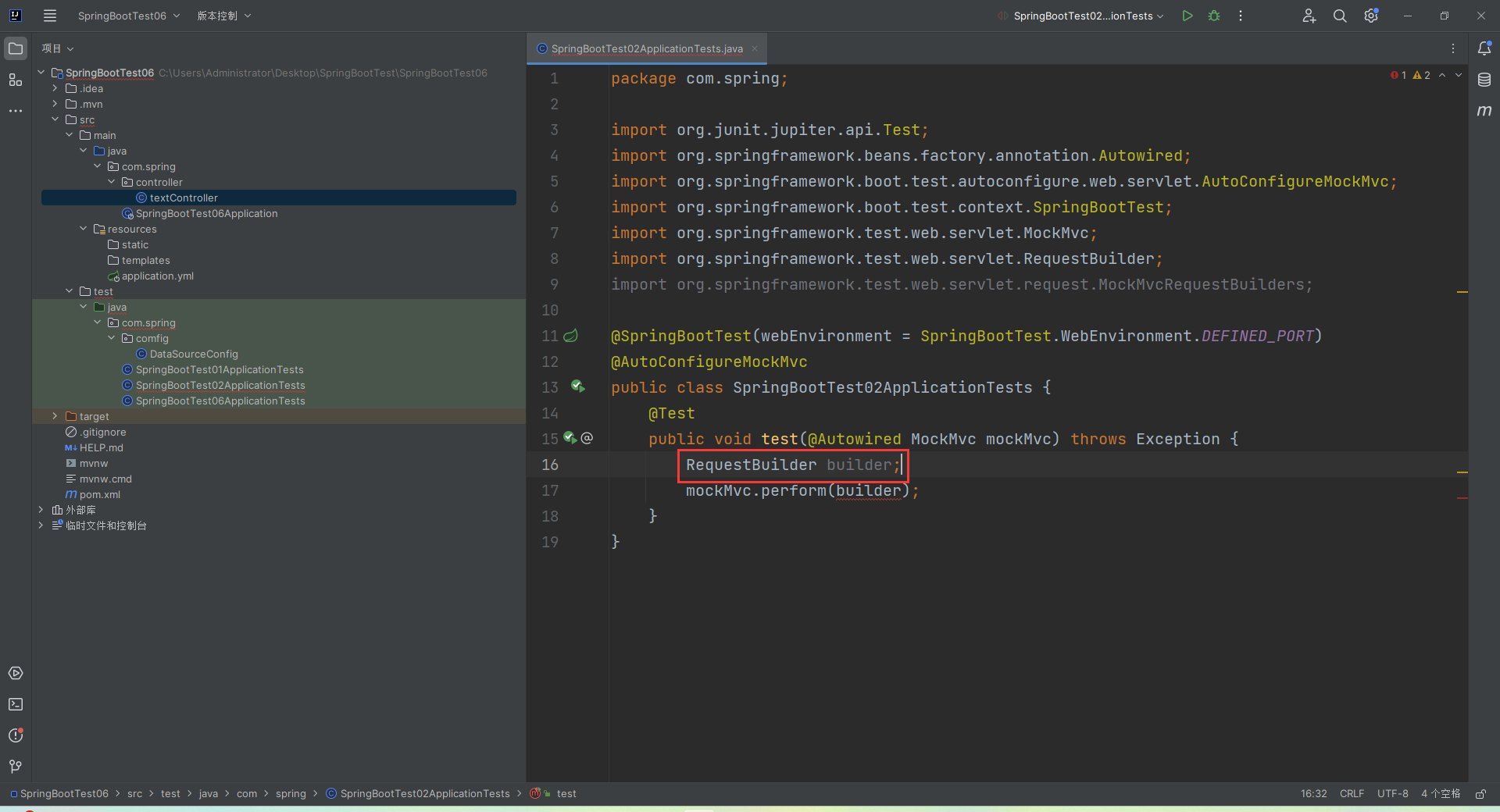Open Search Everywhere magnifier
This screenshot has height=812, width=1500.
pyautogui.click(x=1340, y=16)
